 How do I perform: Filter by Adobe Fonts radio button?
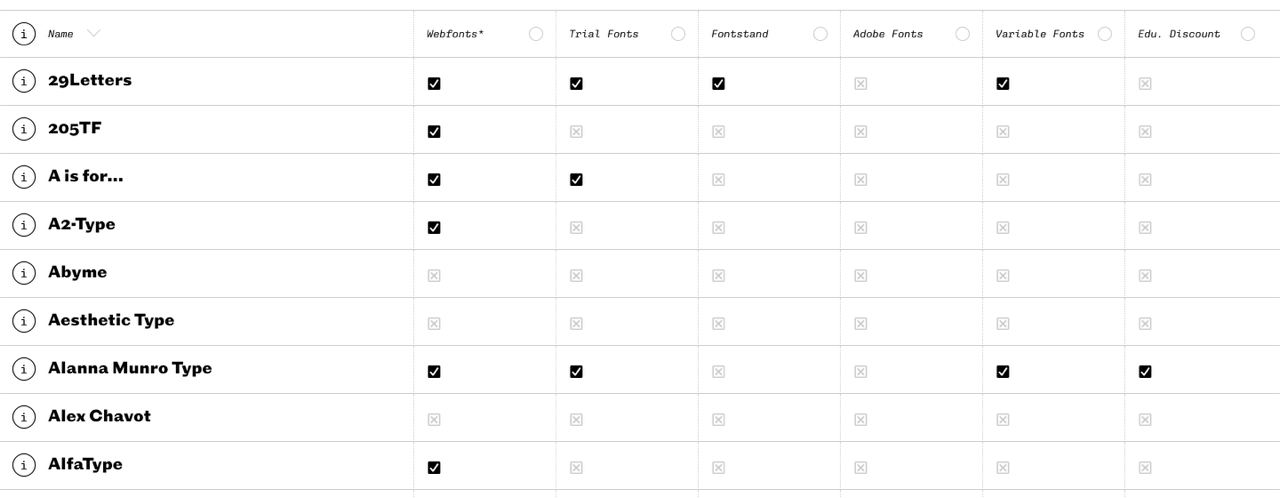point(962,34)
